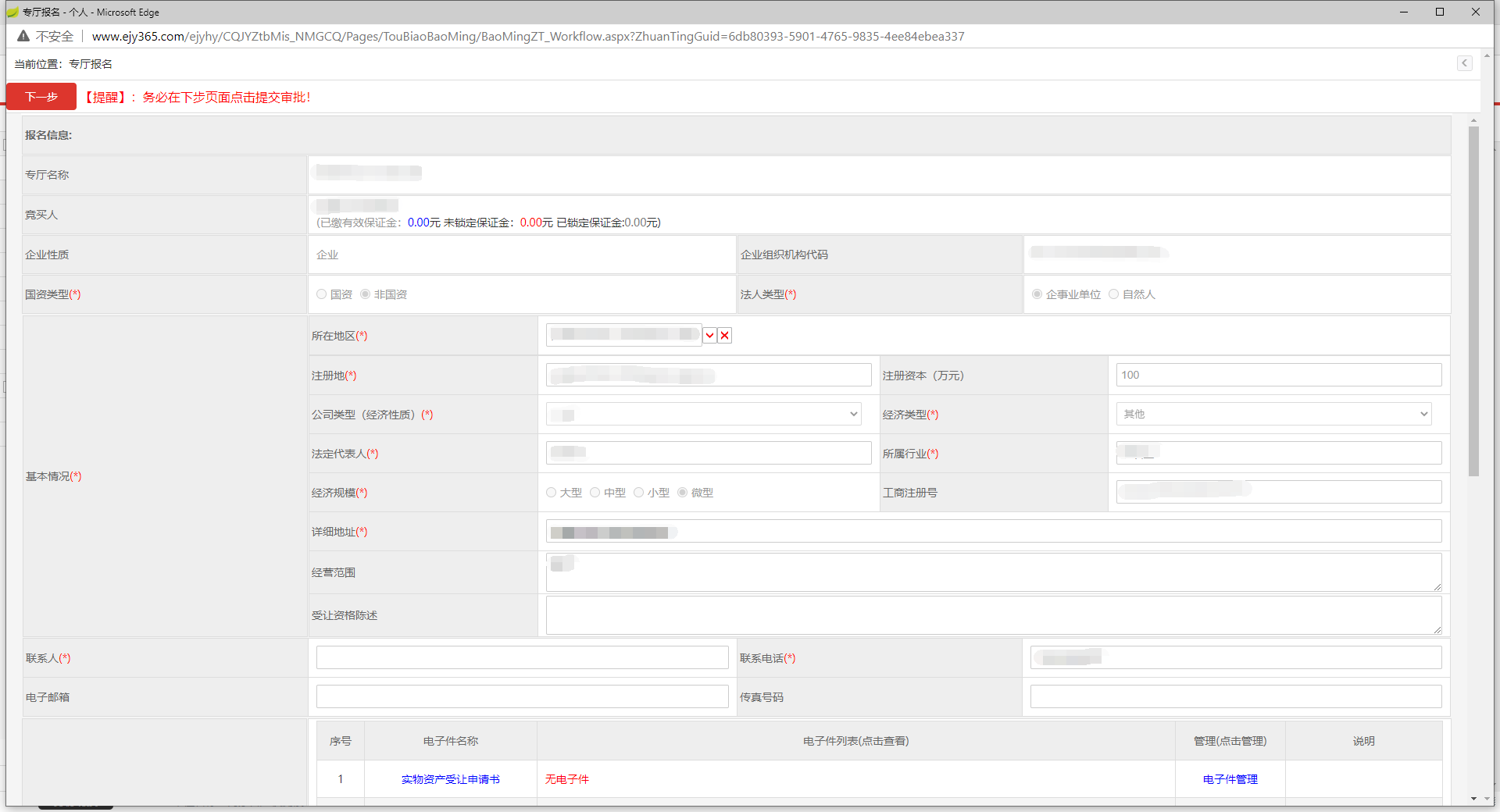Click the 无电子件 status text
The width and height of the screenshot is (1500, 812).
pos(567,779)
